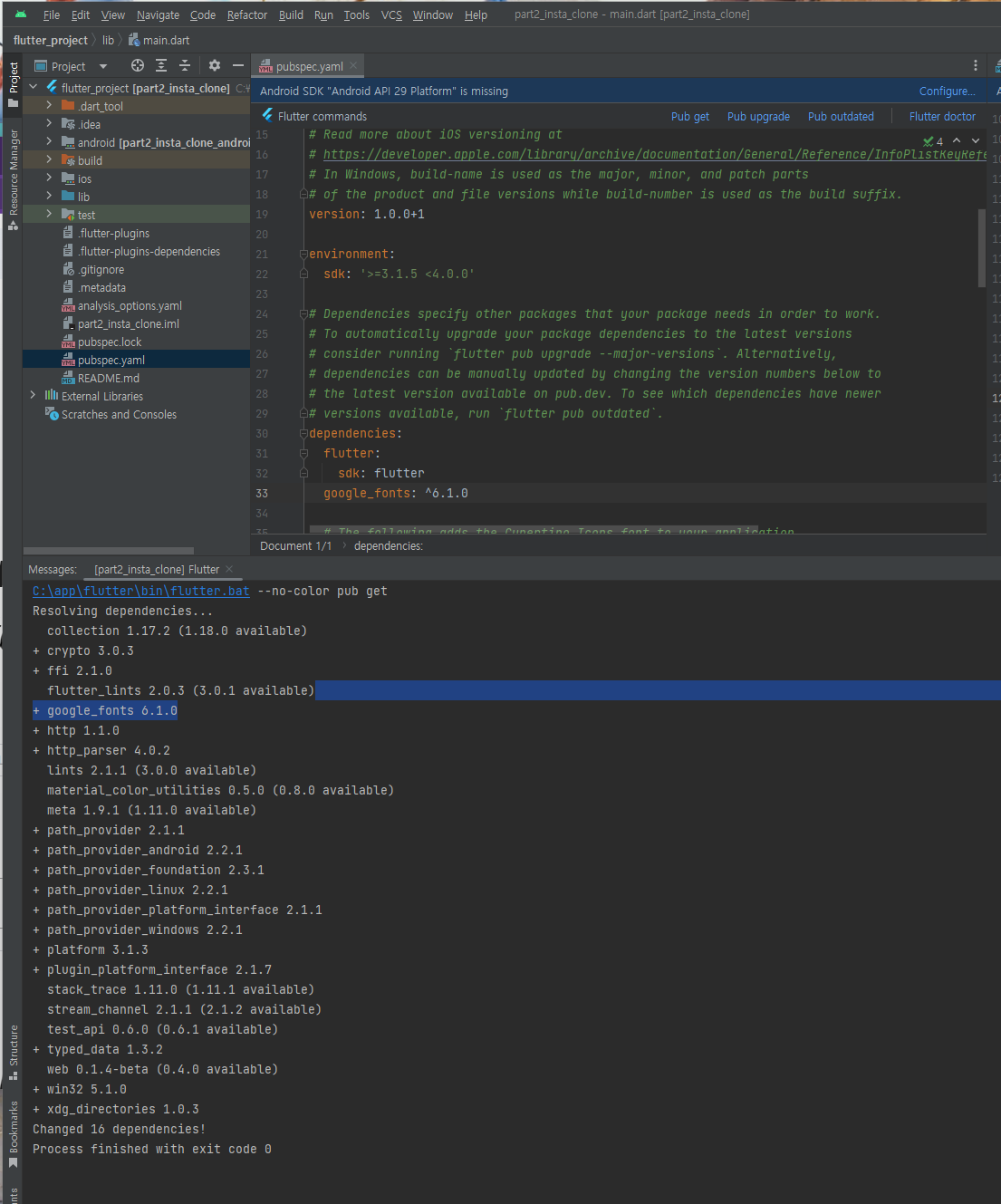
Task: Open the VCS menu
Action: (391, 14)
